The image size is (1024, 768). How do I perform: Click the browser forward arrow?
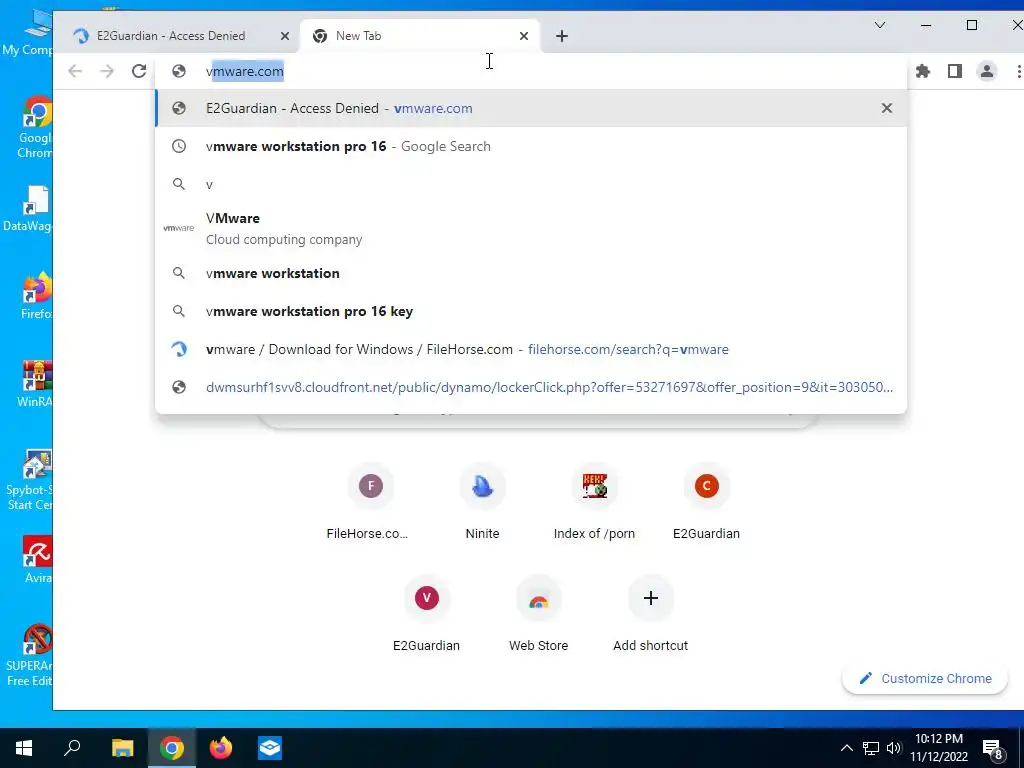tap(107, 71)
